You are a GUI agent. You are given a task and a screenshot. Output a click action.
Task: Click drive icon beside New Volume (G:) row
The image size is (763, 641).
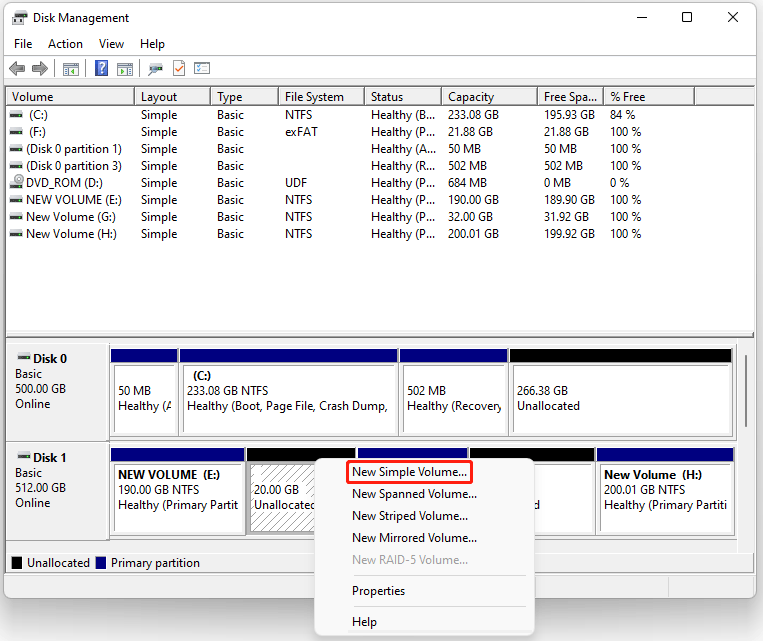16,217
